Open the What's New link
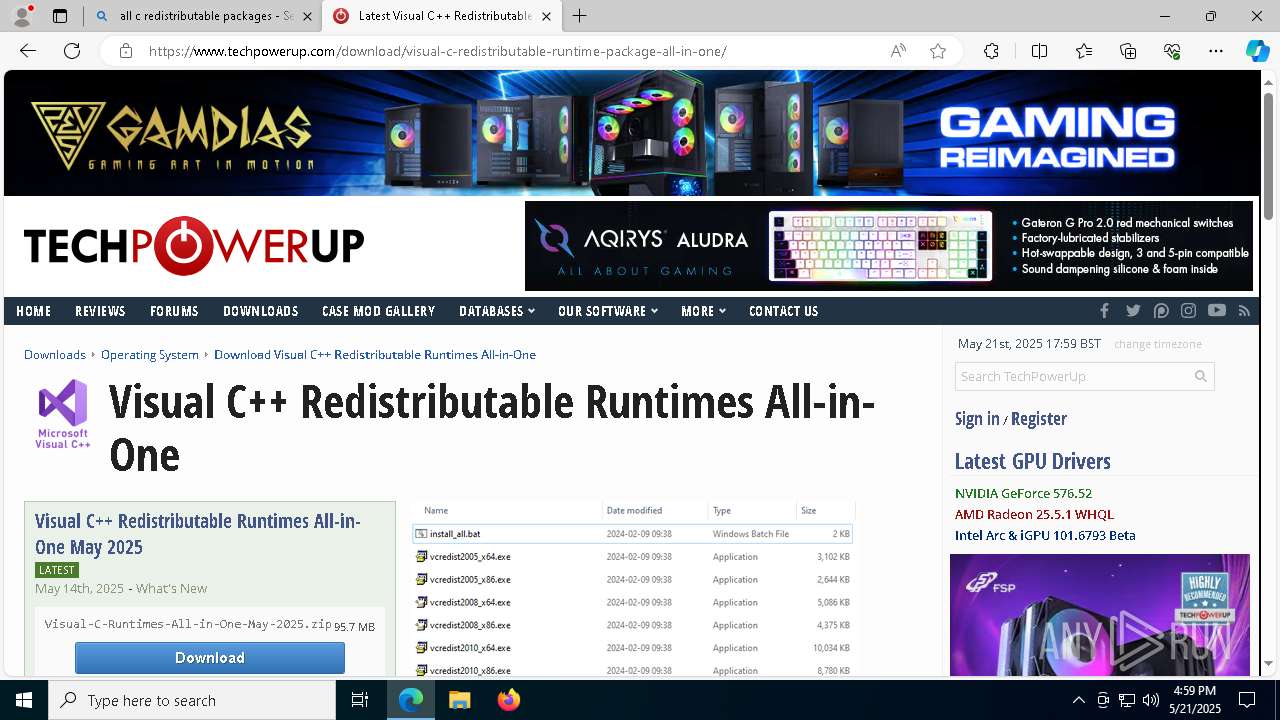The width and height of the screenshot is (1280, 720). [x=171, y=588]
